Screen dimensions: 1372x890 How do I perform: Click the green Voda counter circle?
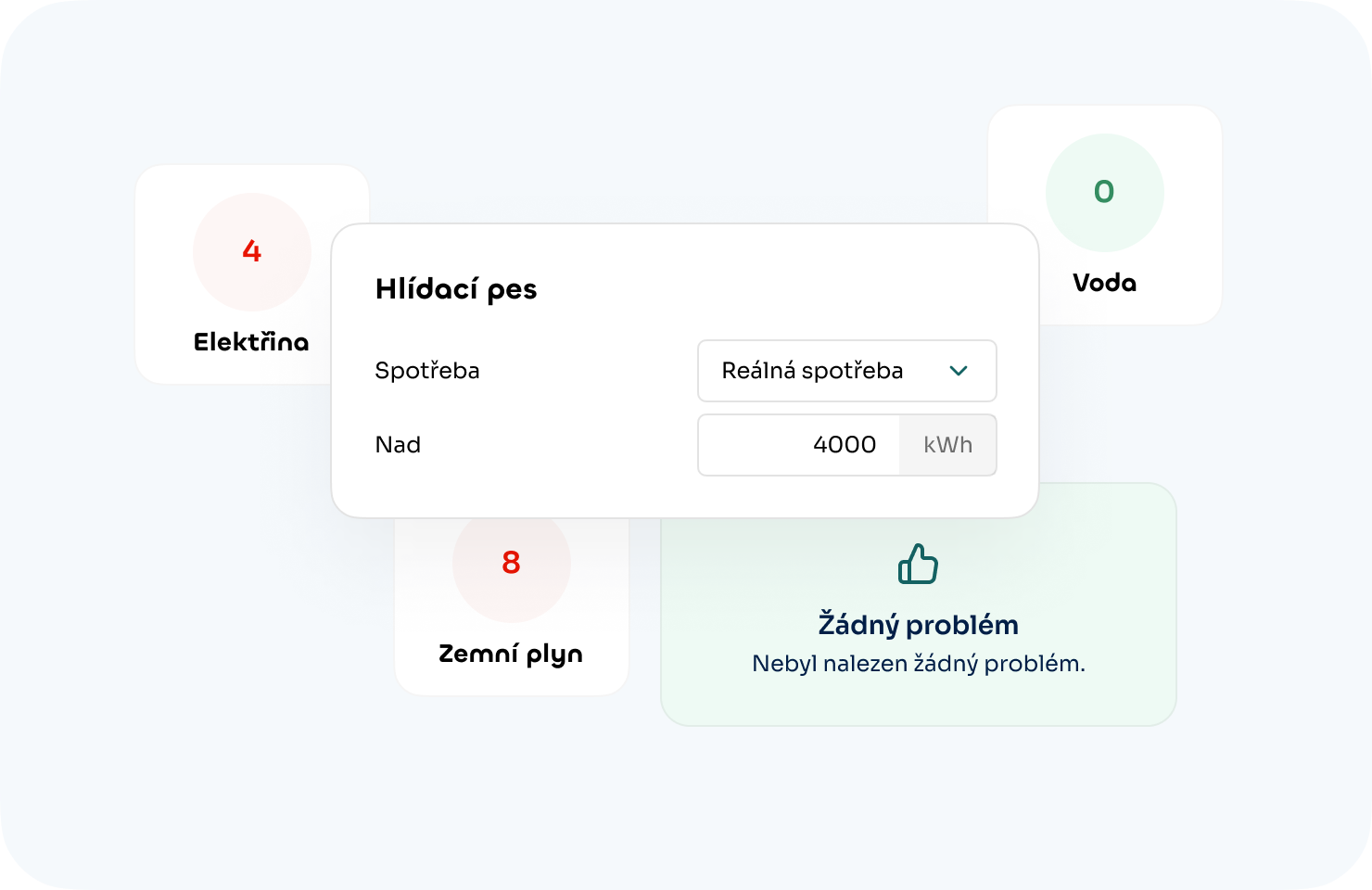click(x=1104, y=192)
